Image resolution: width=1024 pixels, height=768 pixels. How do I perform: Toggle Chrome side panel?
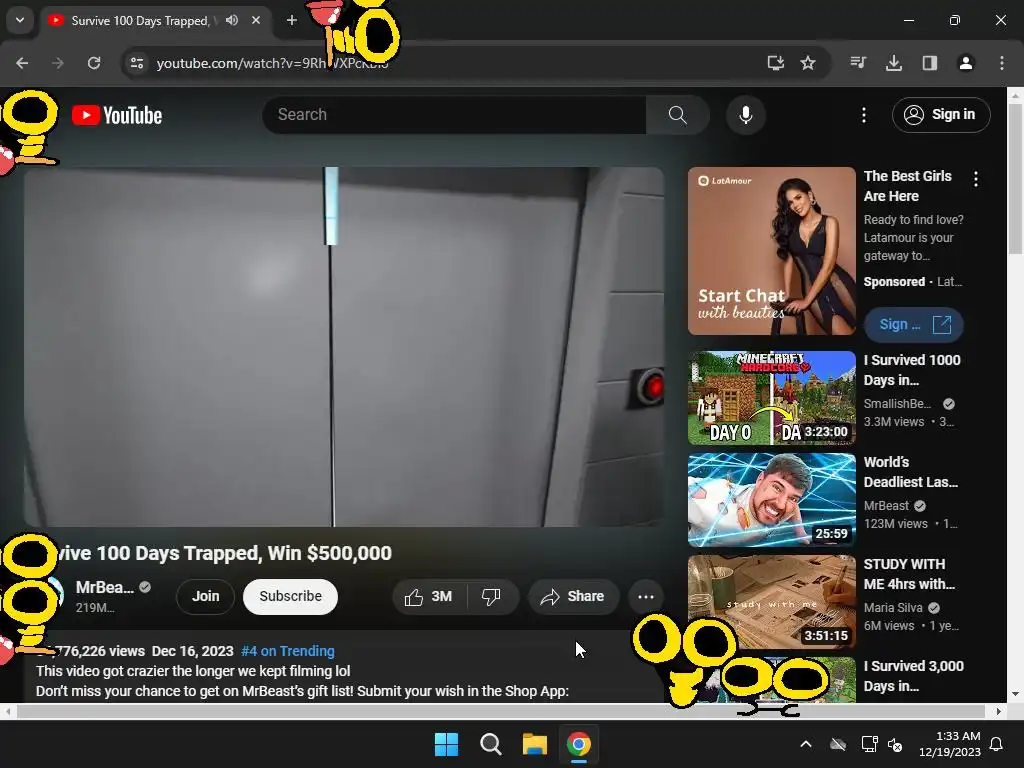pos(930,63)
